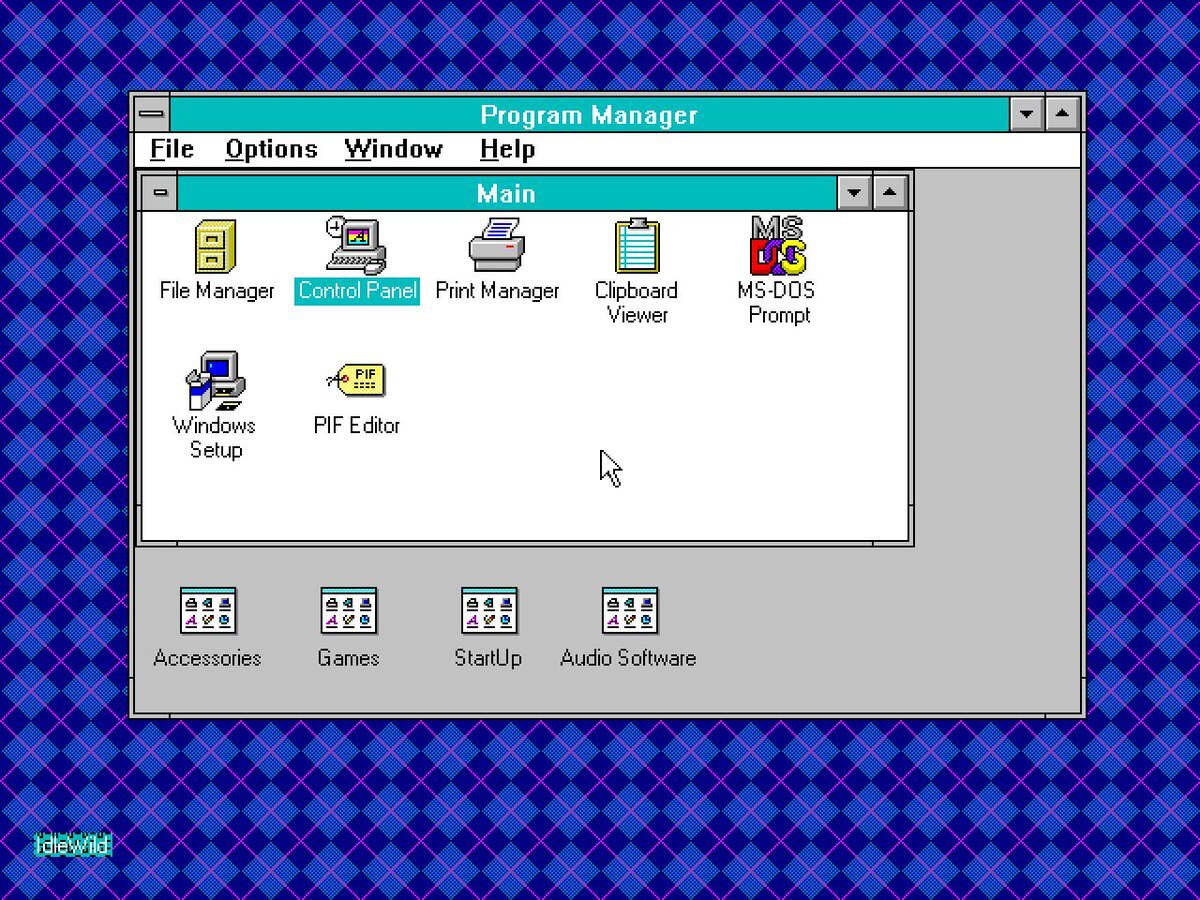Image resolution: width=1200 pixels, height=900 pixels.
Task: Click the 'Games' group label
Action: coord(348,658)
